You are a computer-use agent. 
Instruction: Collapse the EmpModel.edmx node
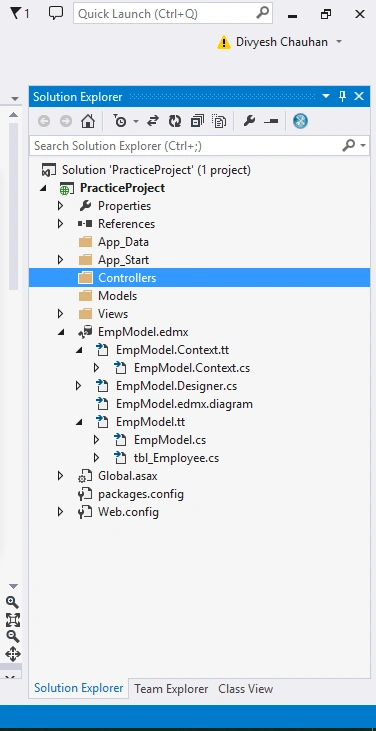(61, 332)
